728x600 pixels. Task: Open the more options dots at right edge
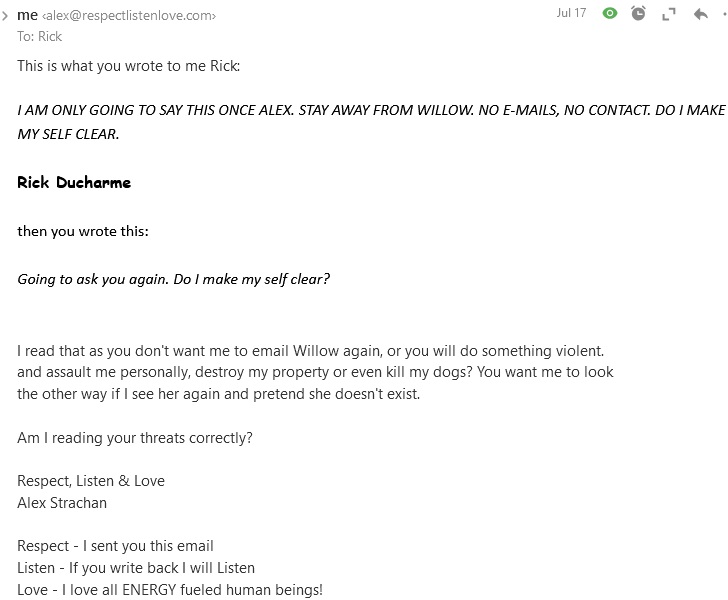[724, 14]
